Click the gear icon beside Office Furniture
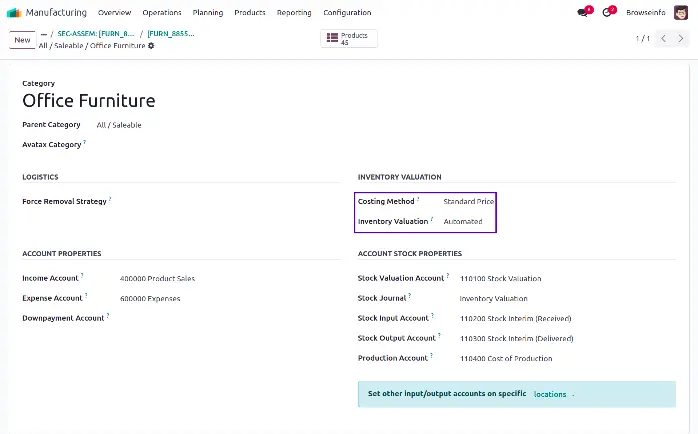The height and width of the screenshot is (434, 698). coord(151,46)
